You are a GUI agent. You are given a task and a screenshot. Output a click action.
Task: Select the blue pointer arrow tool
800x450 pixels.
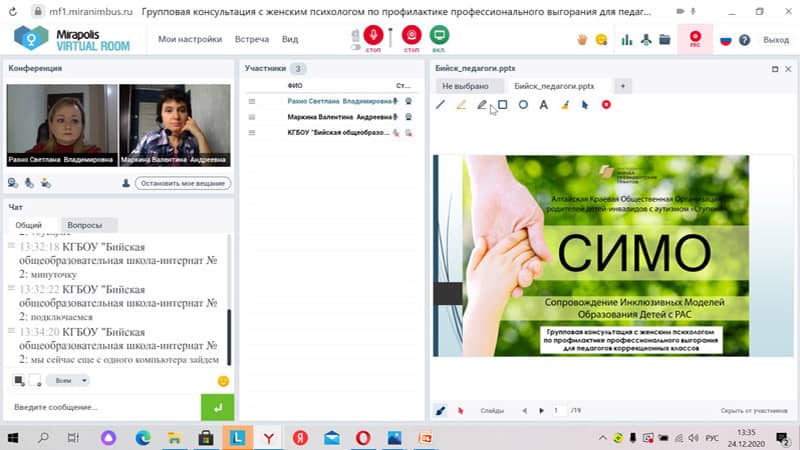(585, 105)
